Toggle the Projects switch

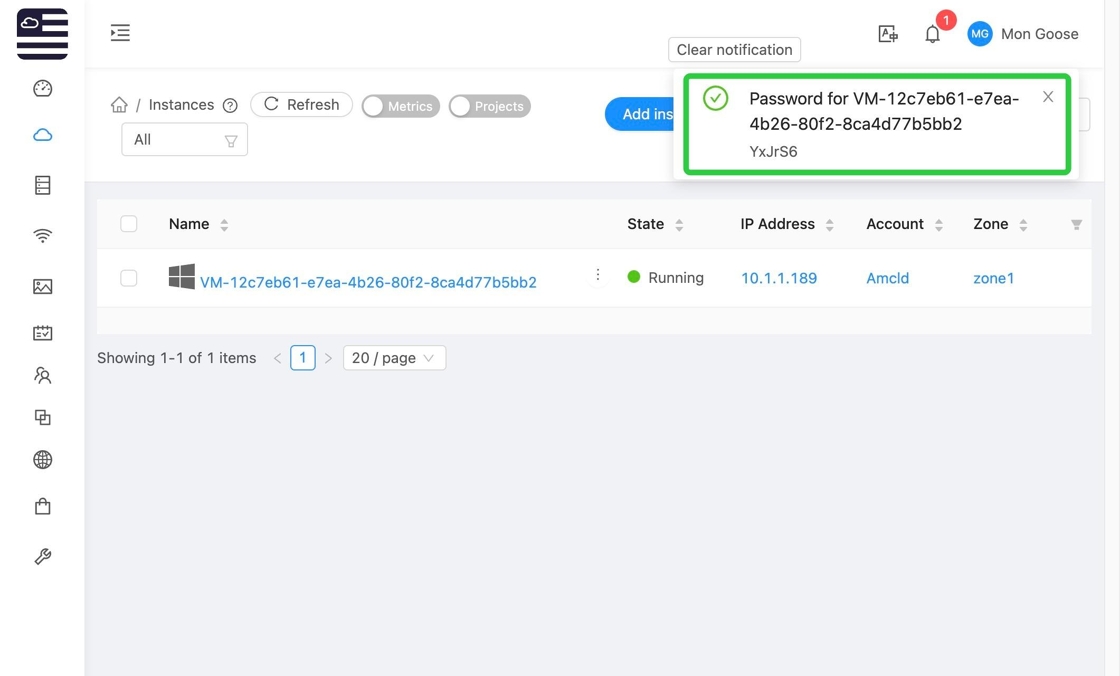pos(489,106)
